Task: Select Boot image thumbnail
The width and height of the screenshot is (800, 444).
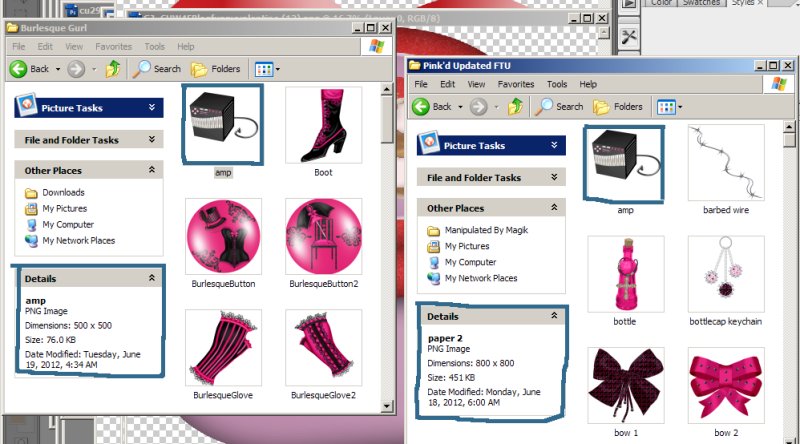Action: click(x=323, y=125)
